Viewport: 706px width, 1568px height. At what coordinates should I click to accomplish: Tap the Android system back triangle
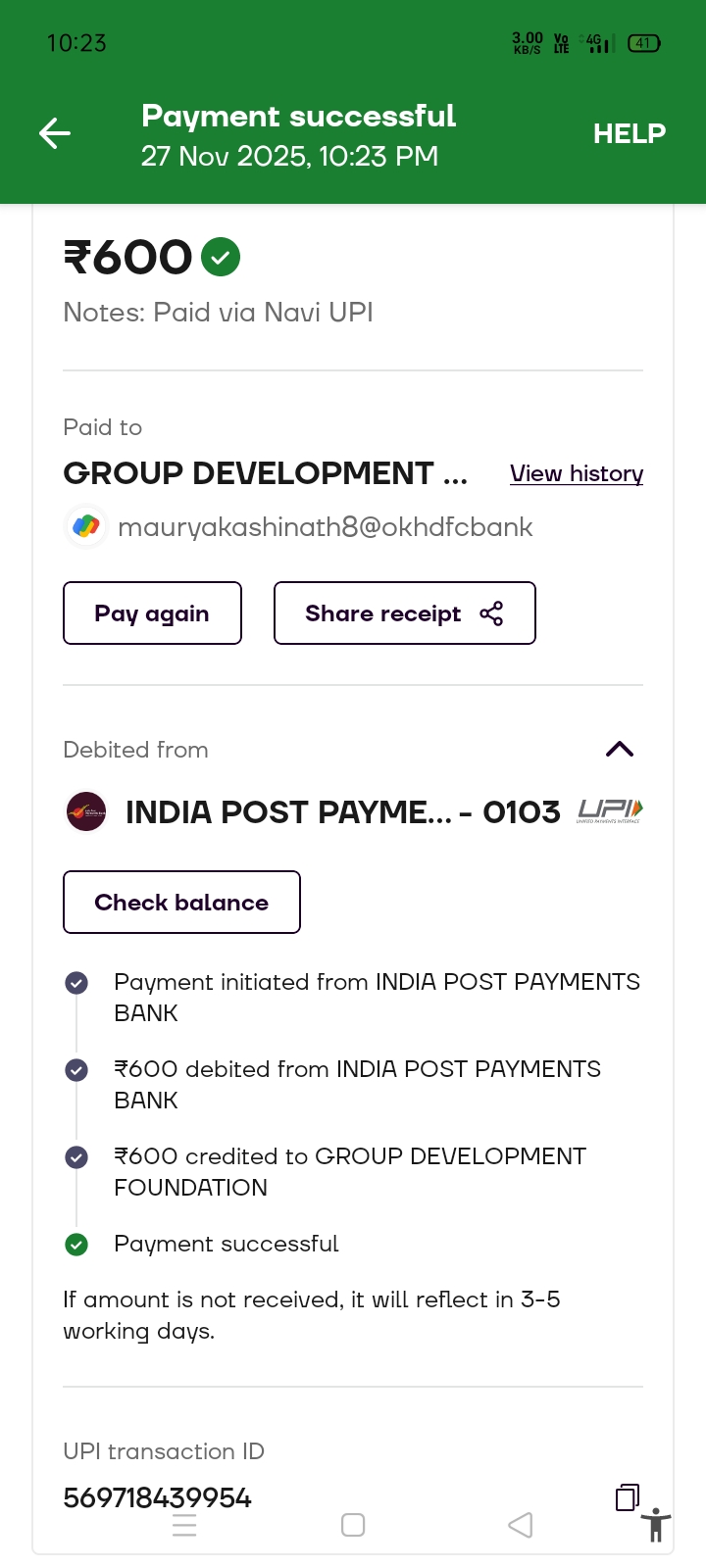tap(521, 1525)
